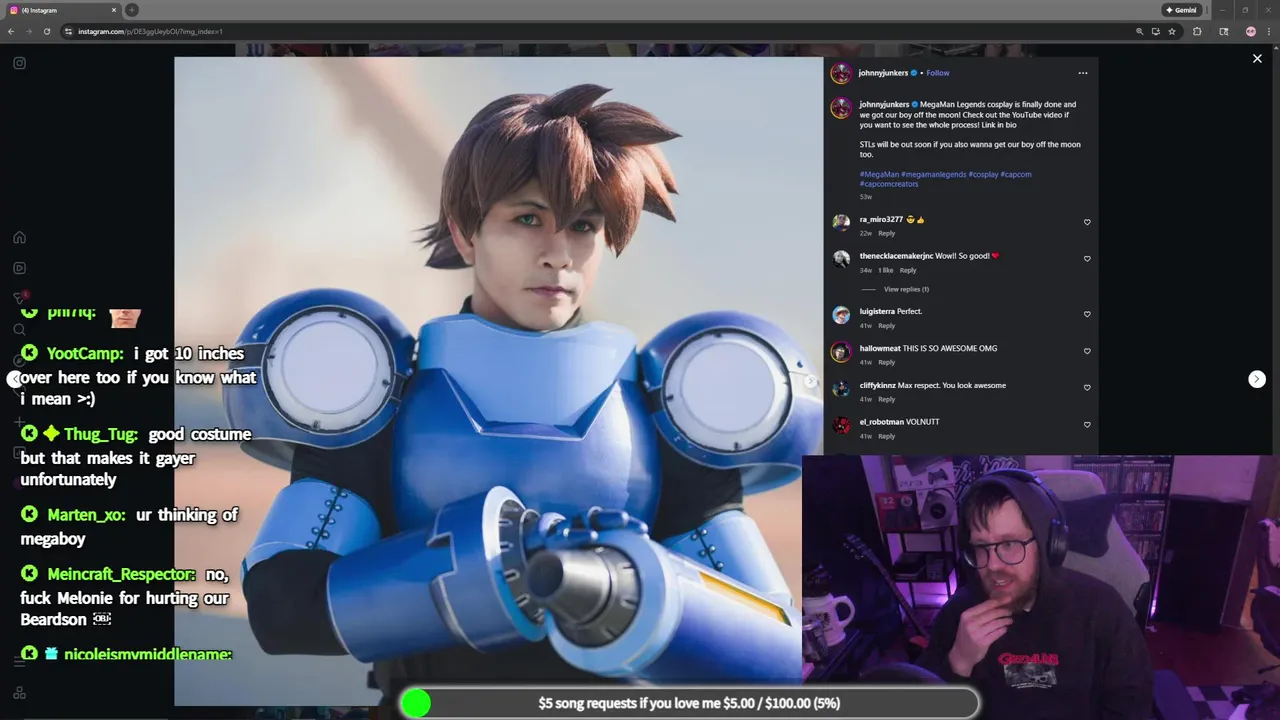
Task: Click the johnnyjunkers avatar in the header
Action: tap(841, 73)
